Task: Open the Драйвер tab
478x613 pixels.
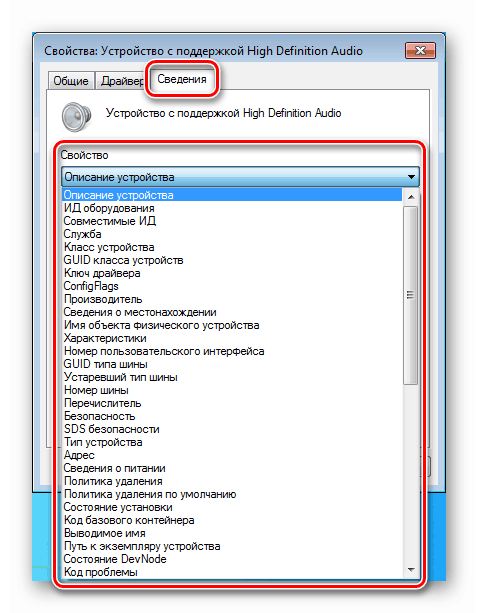Action: (x=122, y=81)
